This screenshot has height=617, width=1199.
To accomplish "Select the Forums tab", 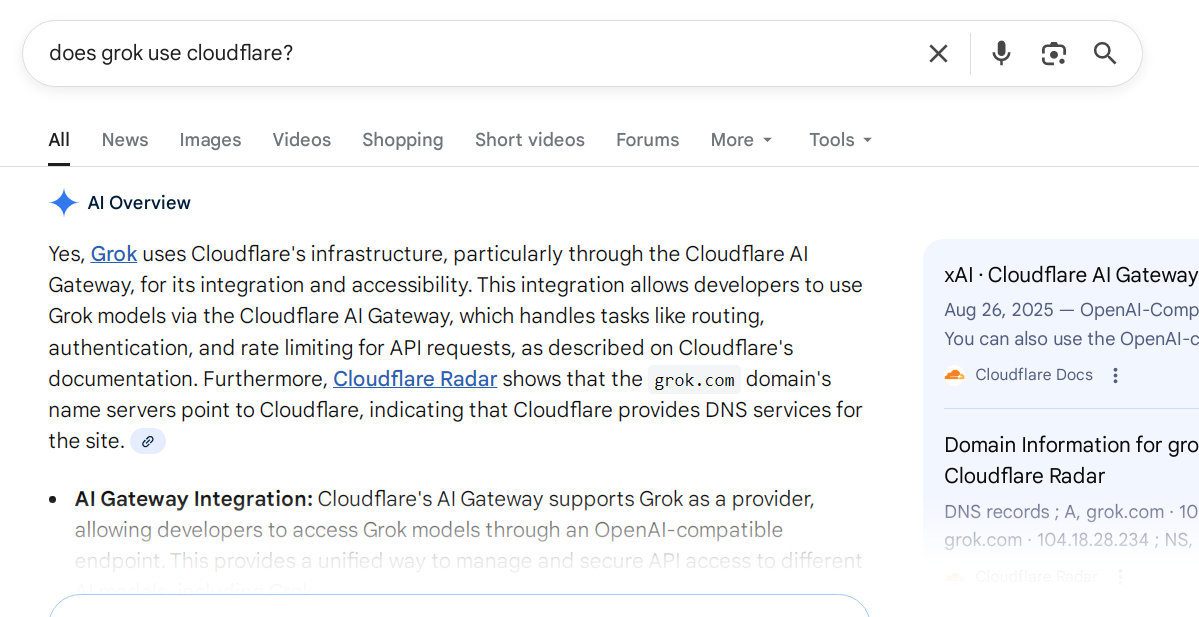I will point(647,140).
